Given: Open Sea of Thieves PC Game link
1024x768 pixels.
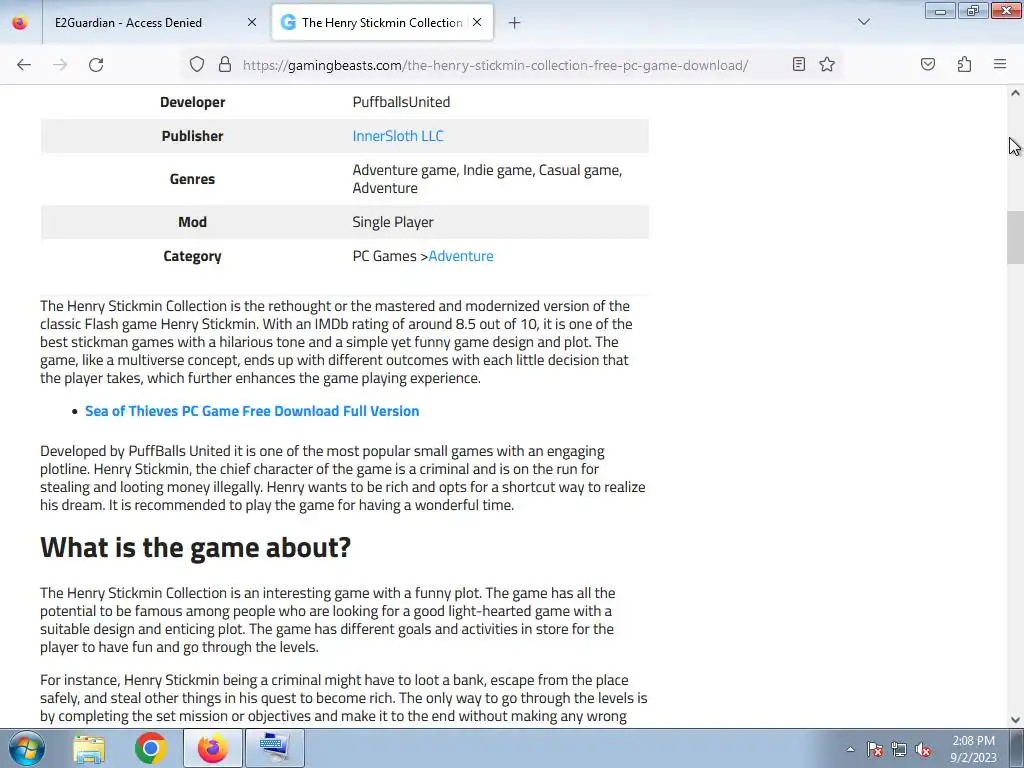Looking at the screenshot, I should click(252, 411).
